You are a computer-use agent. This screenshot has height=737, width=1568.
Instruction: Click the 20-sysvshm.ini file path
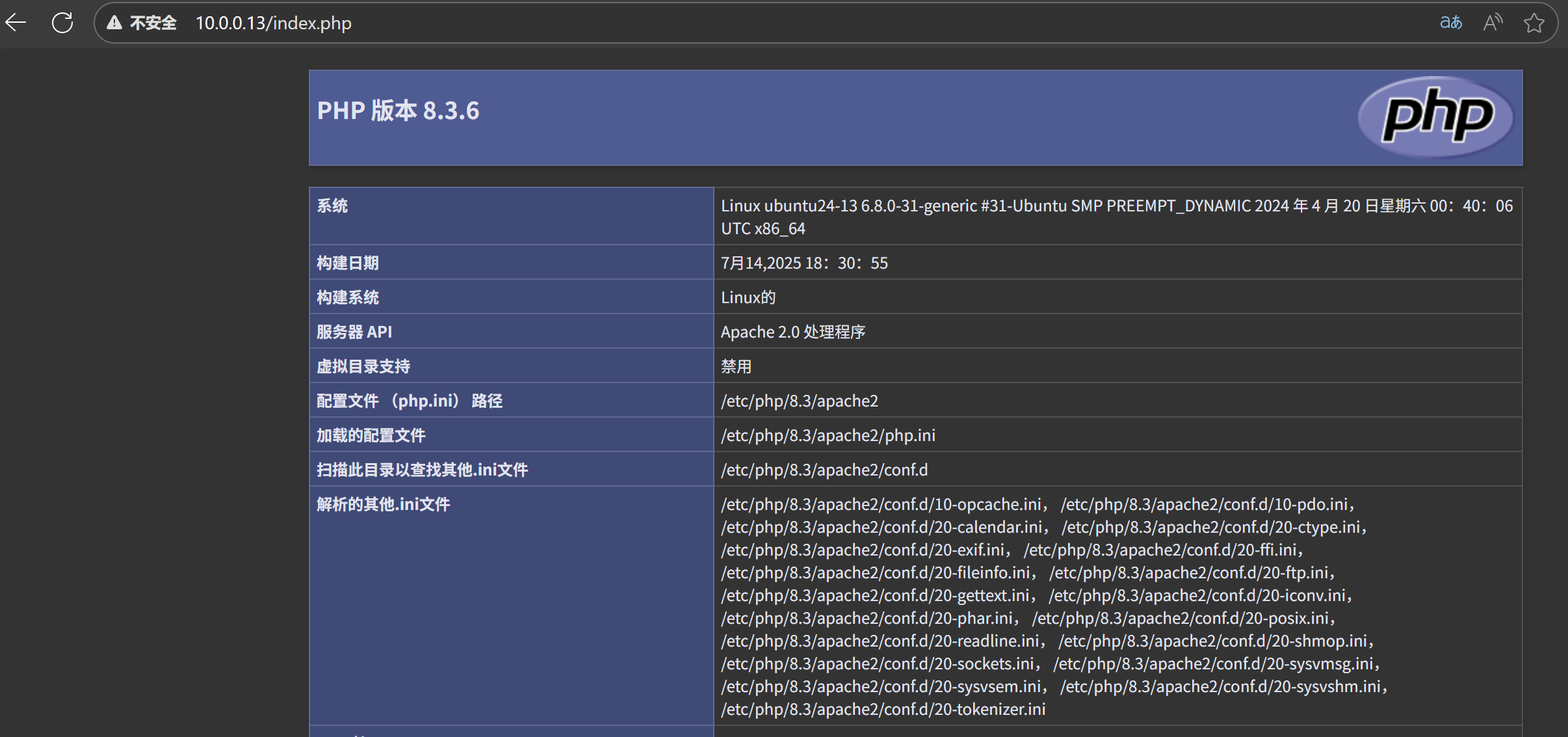pos(1221,686)
